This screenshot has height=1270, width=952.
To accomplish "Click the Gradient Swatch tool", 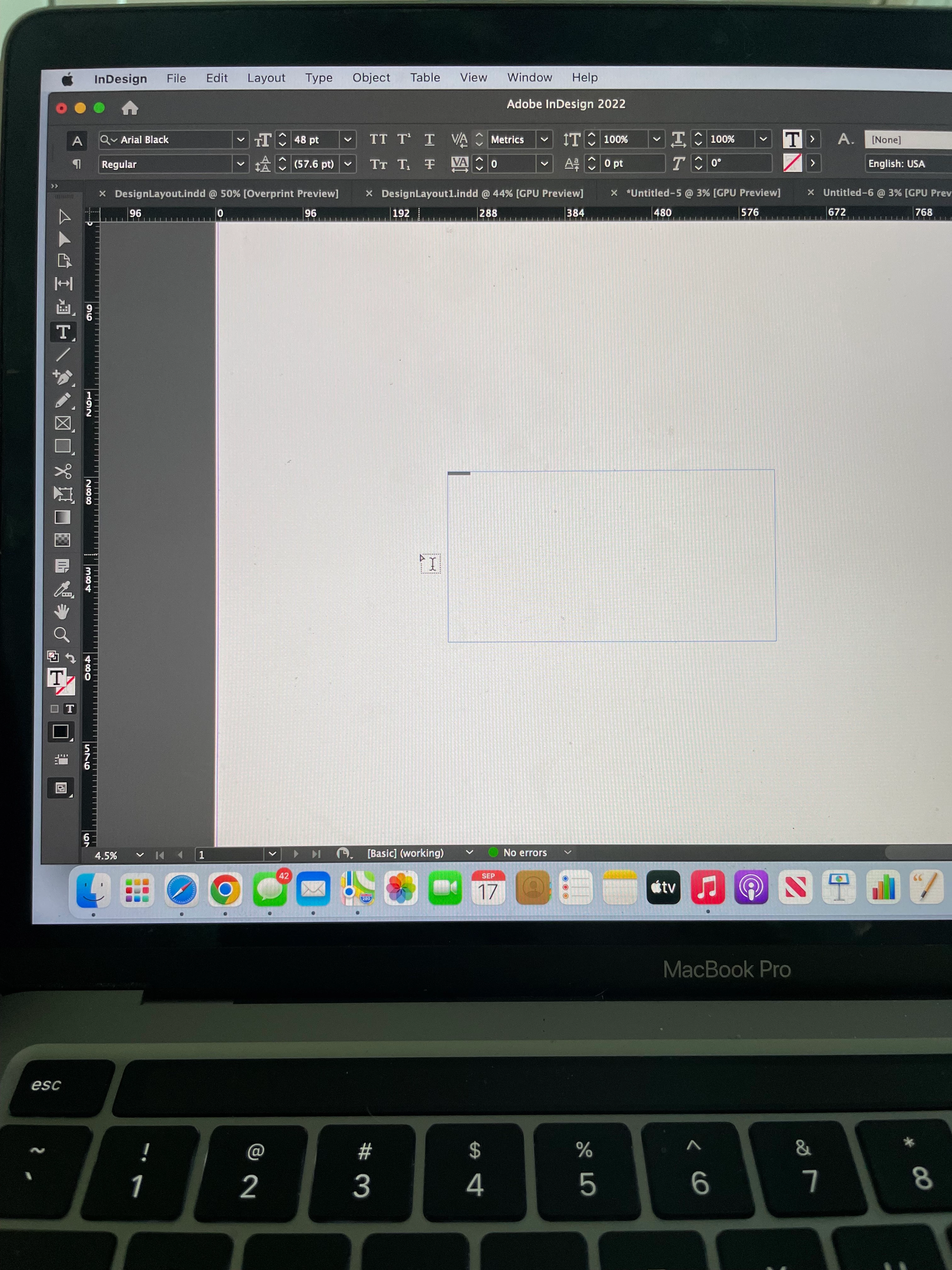I will 63,517.
